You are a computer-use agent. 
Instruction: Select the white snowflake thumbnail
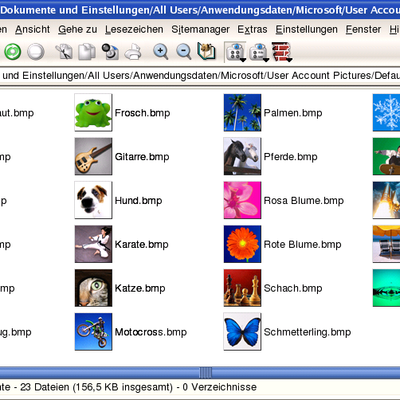[386, 112]
